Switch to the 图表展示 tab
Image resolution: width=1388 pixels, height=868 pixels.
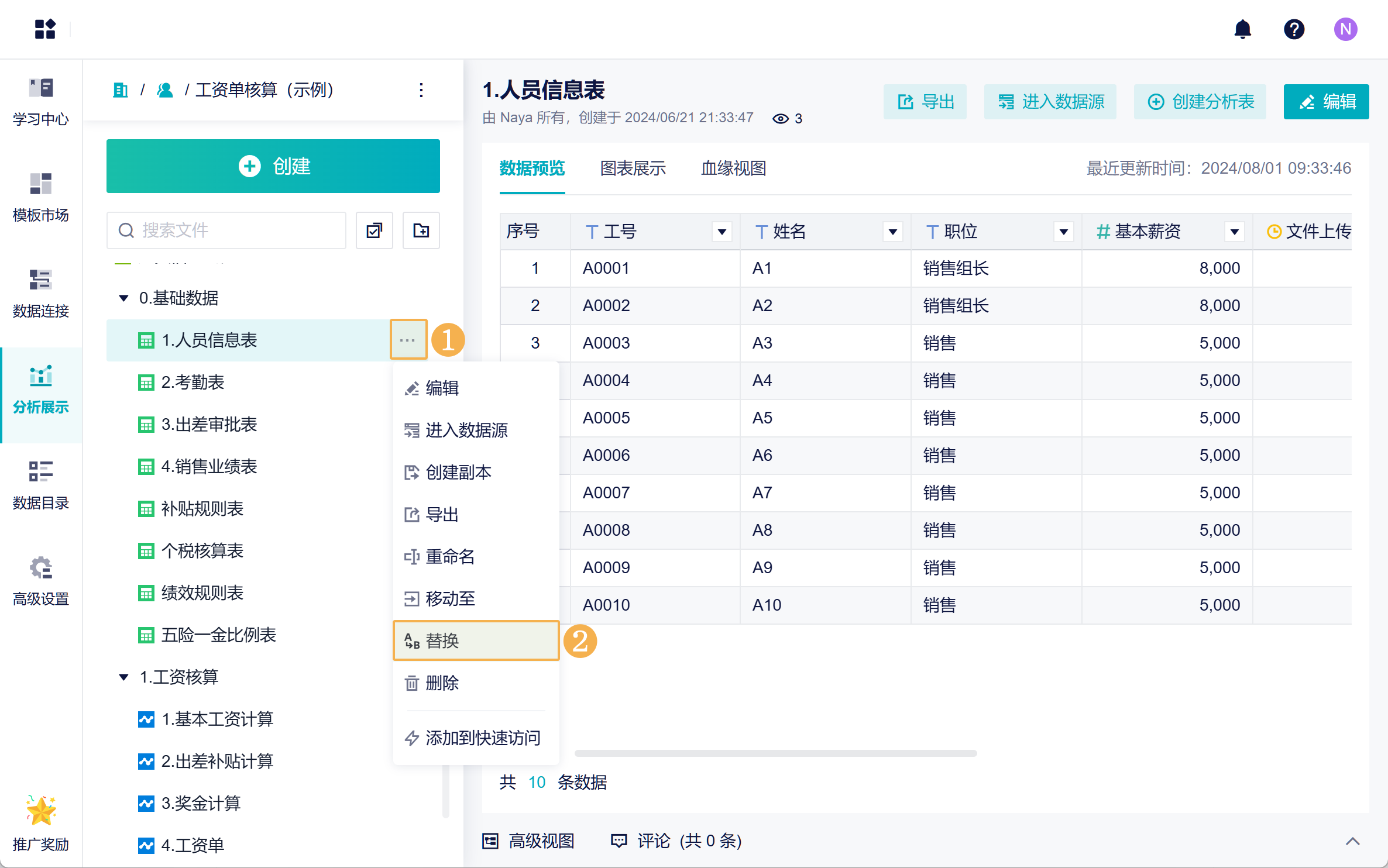point(633,168)
